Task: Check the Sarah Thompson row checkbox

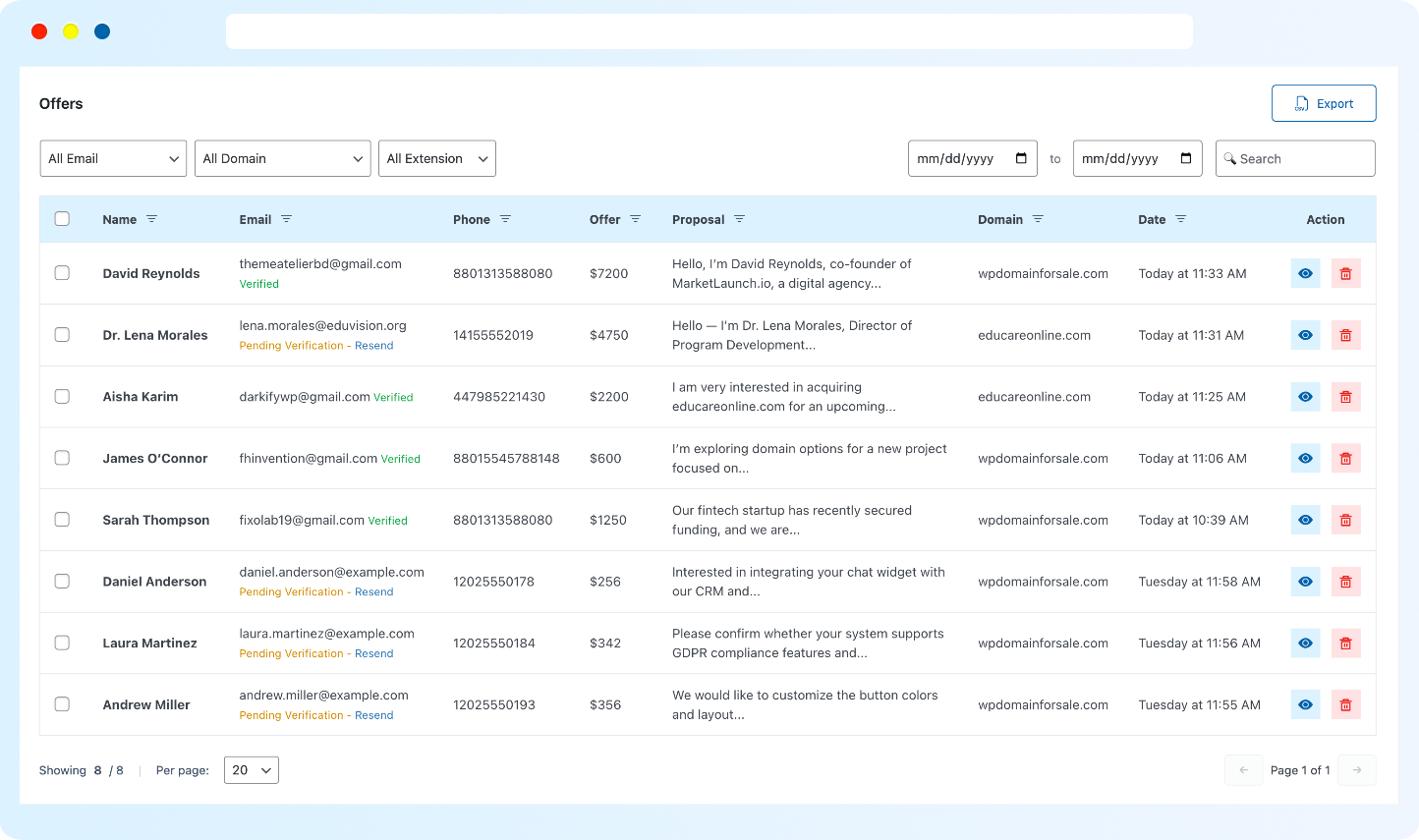Action: (x=62, y=520)
